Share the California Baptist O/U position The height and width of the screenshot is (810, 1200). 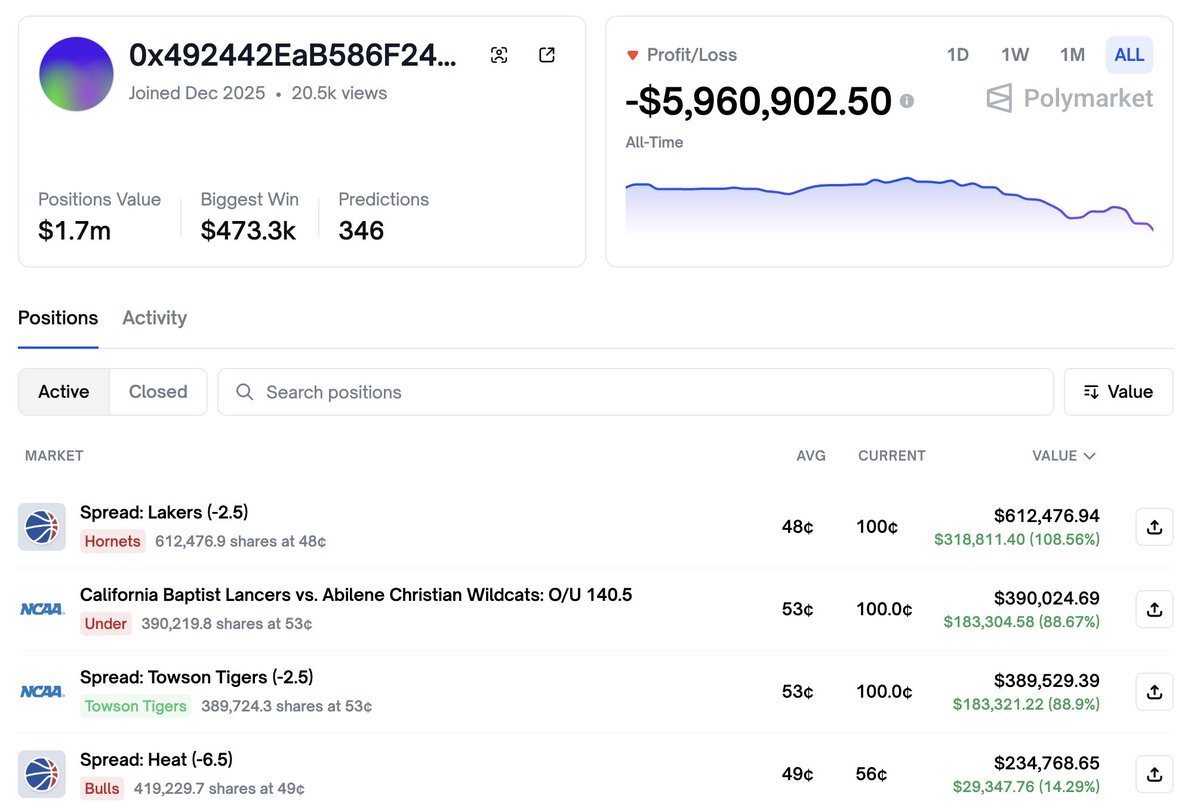(1154, 609)
